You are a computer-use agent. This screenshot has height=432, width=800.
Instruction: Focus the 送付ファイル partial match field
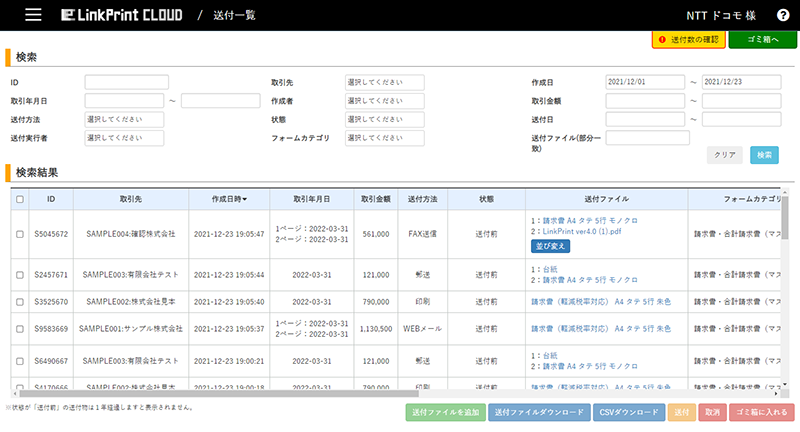point(647,138)
